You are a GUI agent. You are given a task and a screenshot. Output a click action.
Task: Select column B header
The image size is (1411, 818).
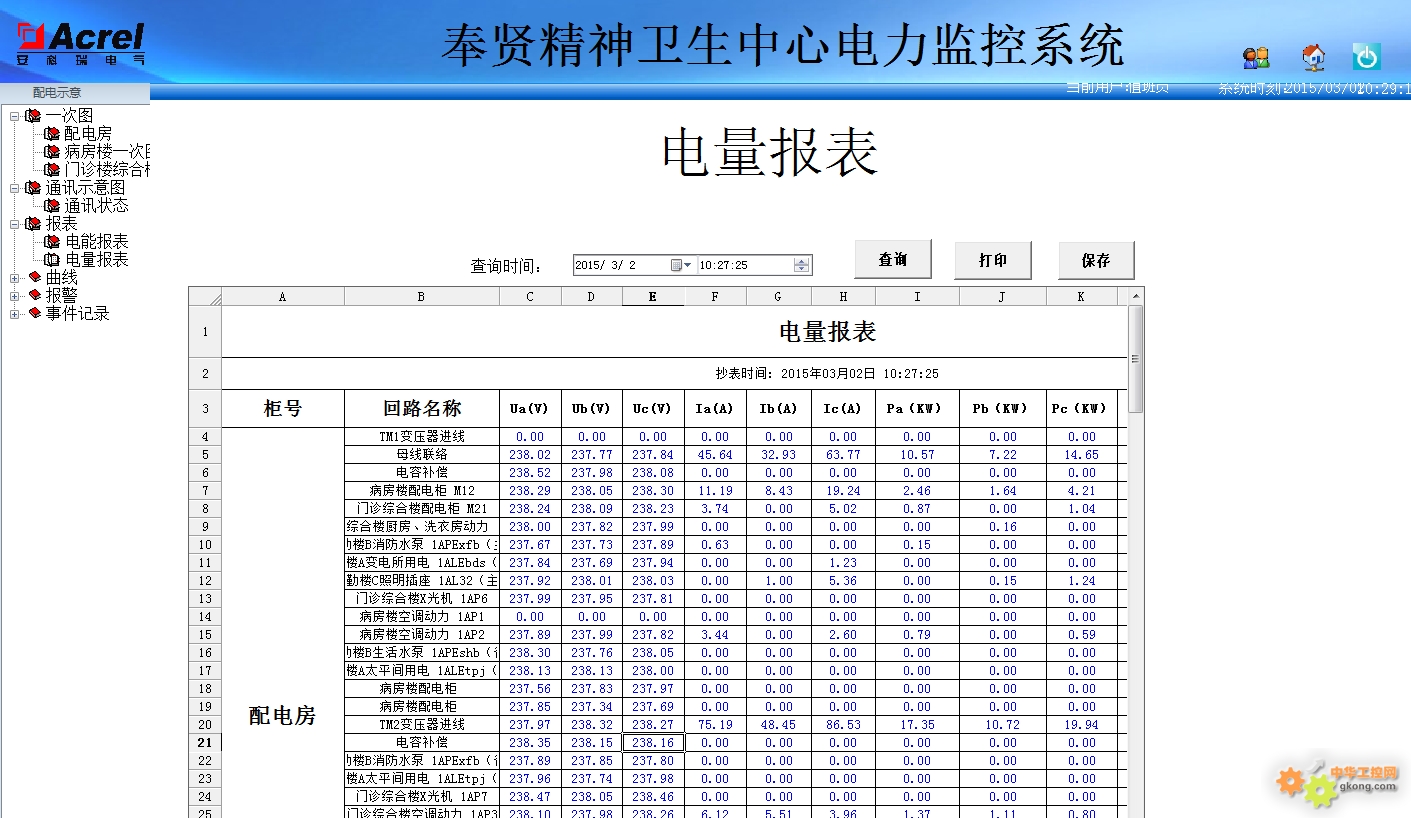pos(421,297)
